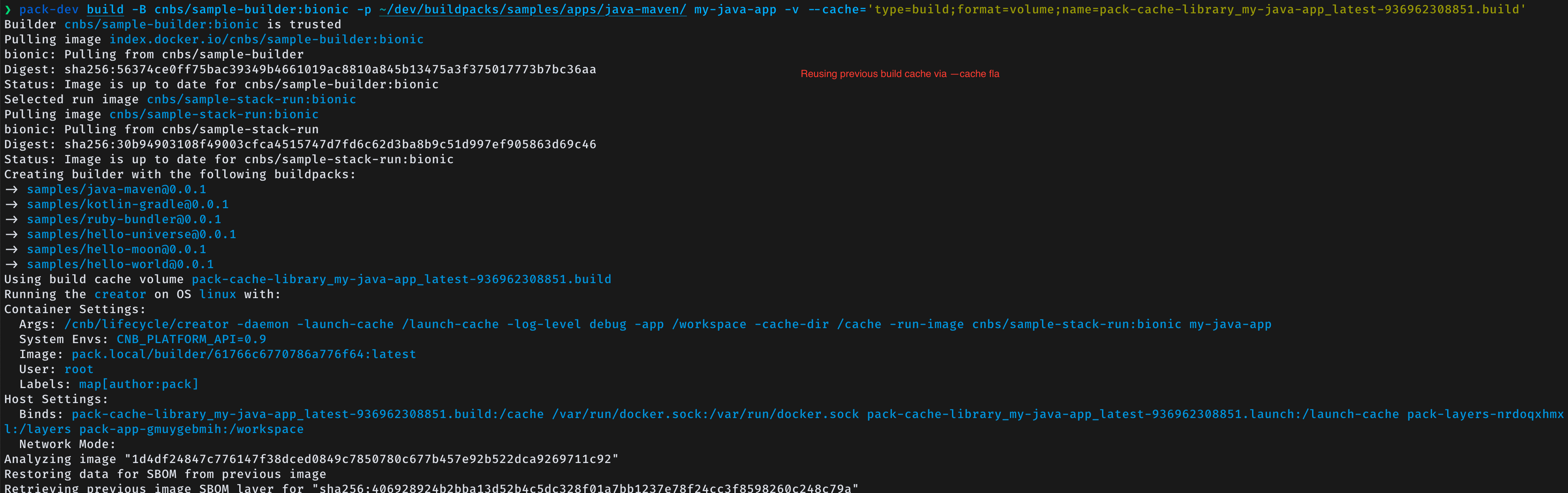Click the samples/hello-universe@0.0.1 buildpack text
1568x493 pixels.
[131, 235]
